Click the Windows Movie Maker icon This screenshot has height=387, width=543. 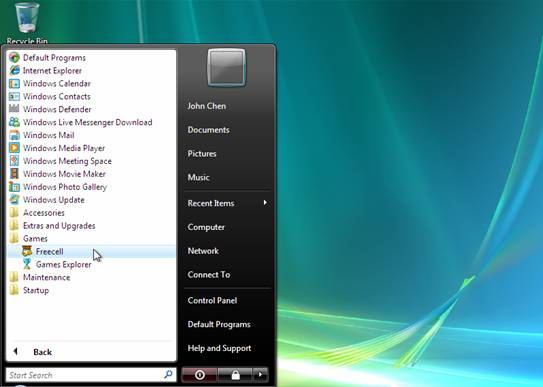point(14,174)
